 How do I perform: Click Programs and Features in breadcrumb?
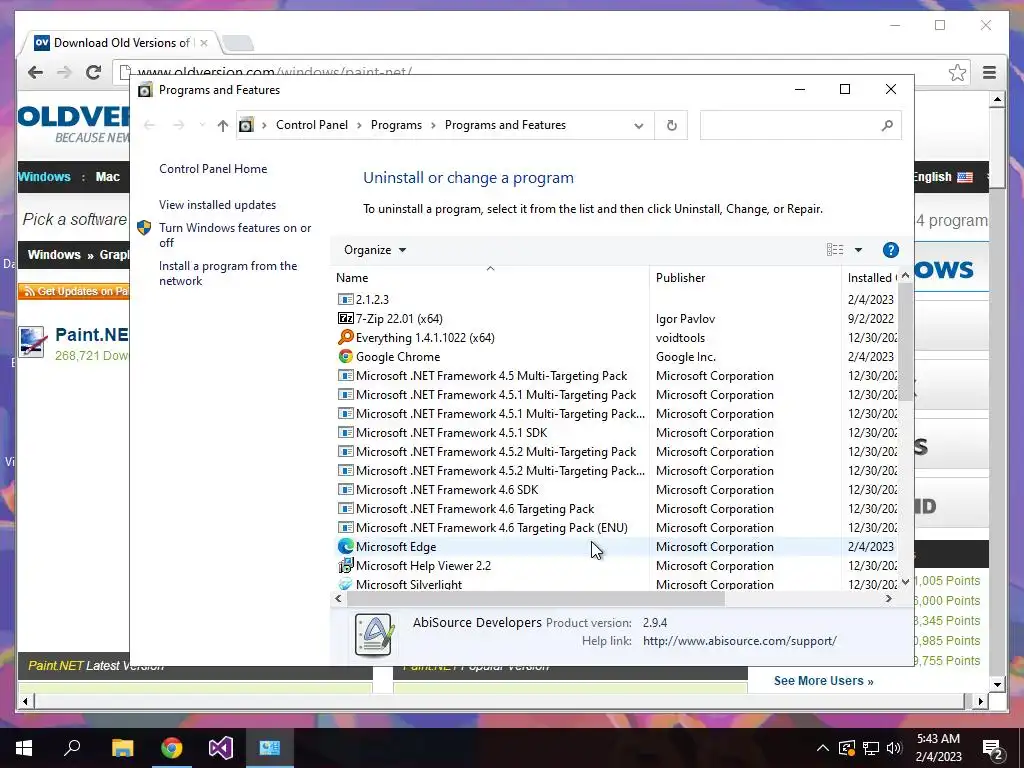pos(505,125)
